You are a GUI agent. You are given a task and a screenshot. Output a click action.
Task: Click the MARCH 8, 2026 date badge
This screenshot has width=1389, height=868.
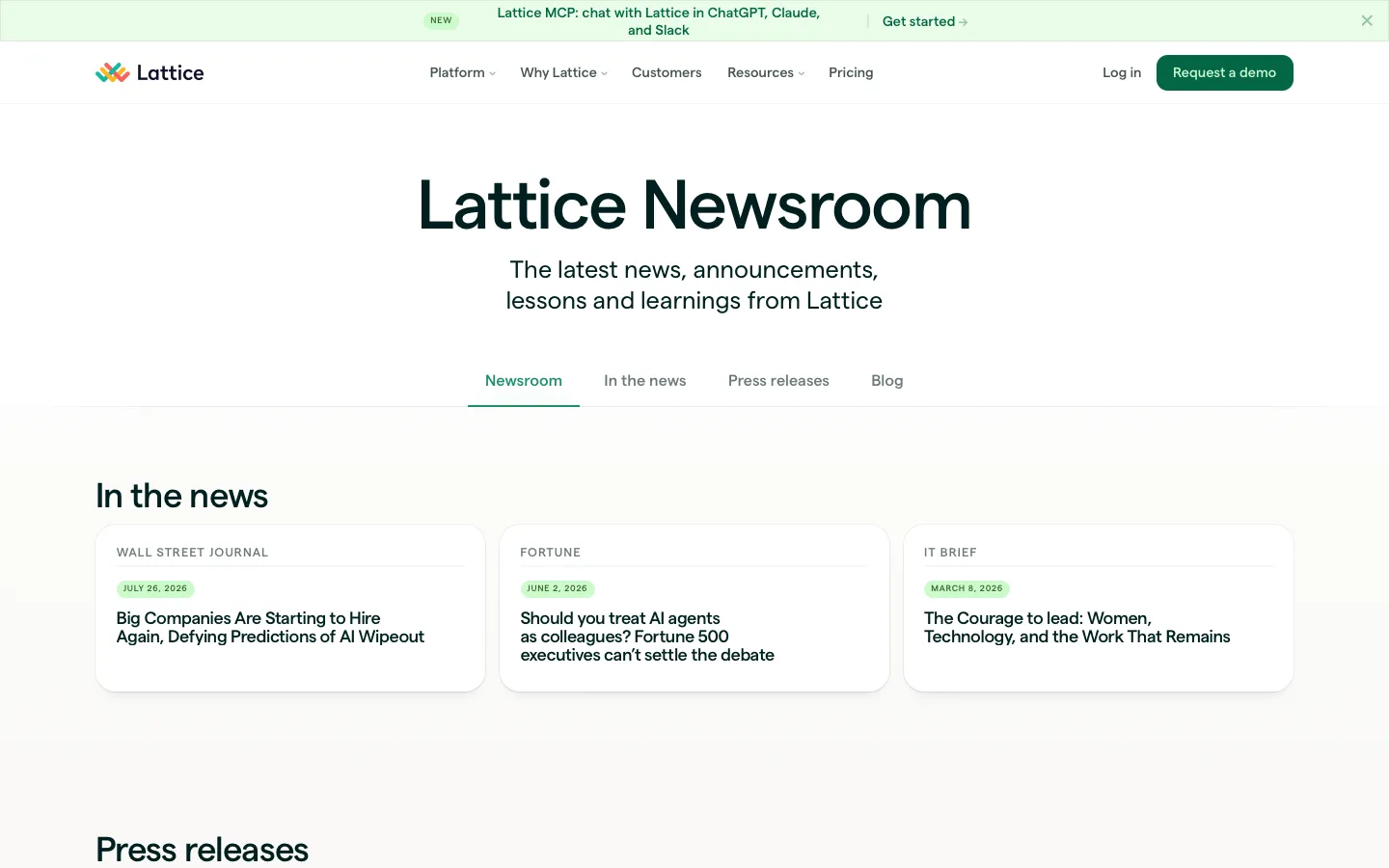click(967, 588)
